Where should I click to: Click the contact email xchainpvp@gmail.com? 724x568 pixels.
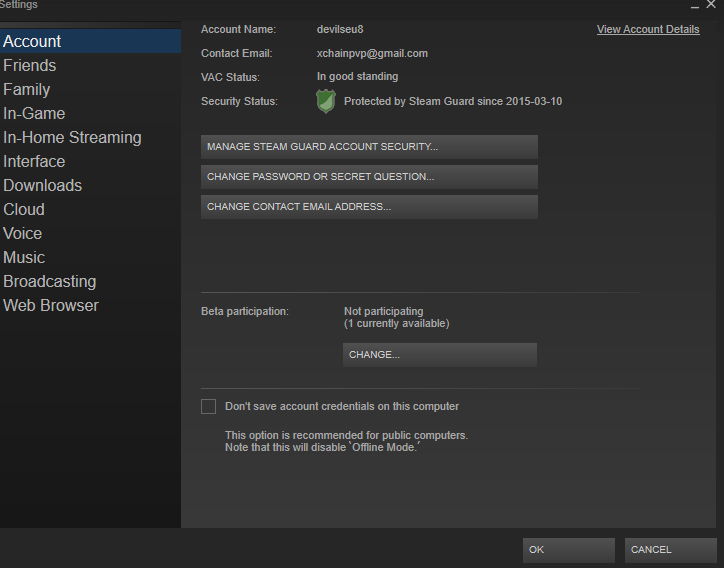tap(372, 54)
